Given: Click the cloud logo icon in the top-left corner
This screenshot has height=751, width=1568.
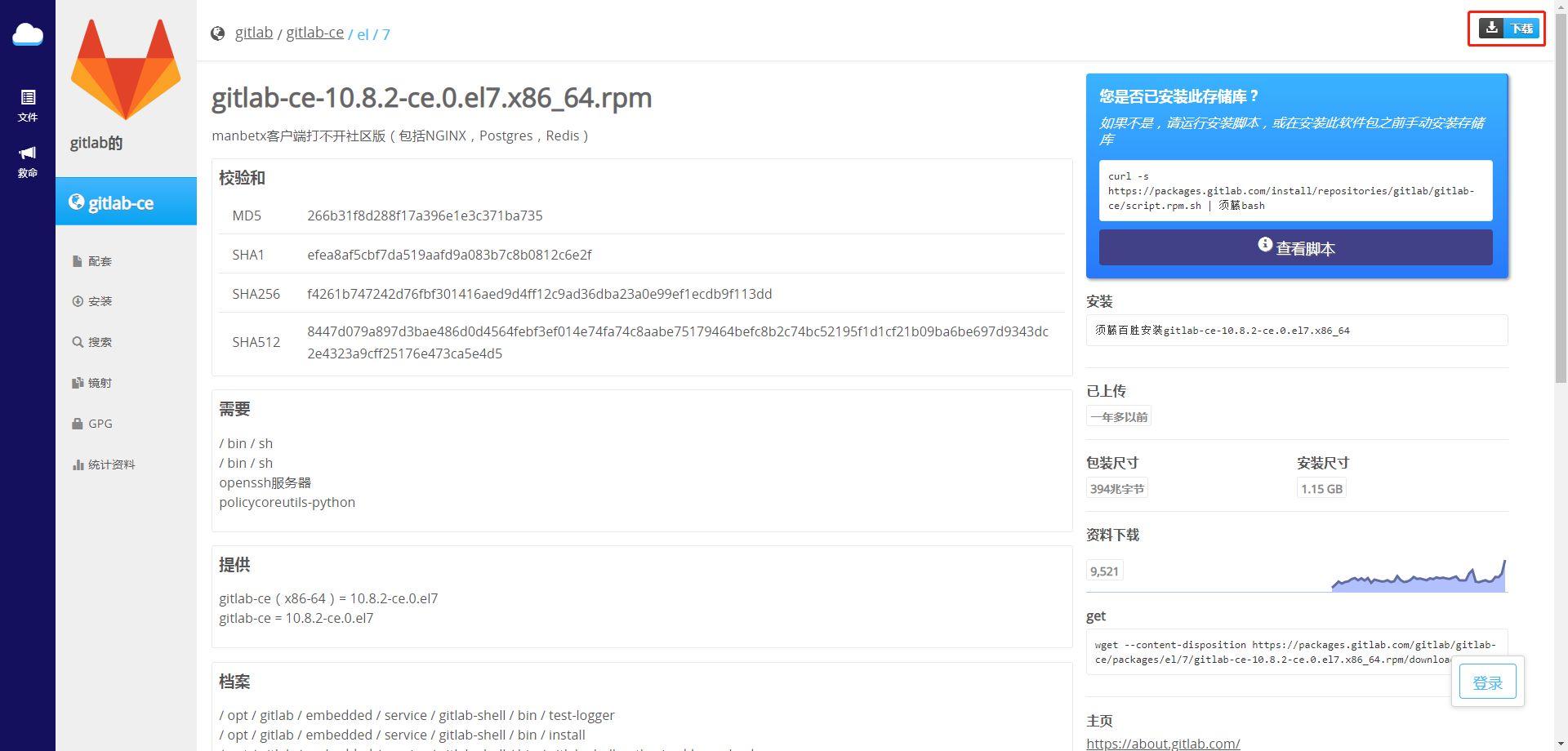Looking at the screenshot, I should click(x=27, y=34).
